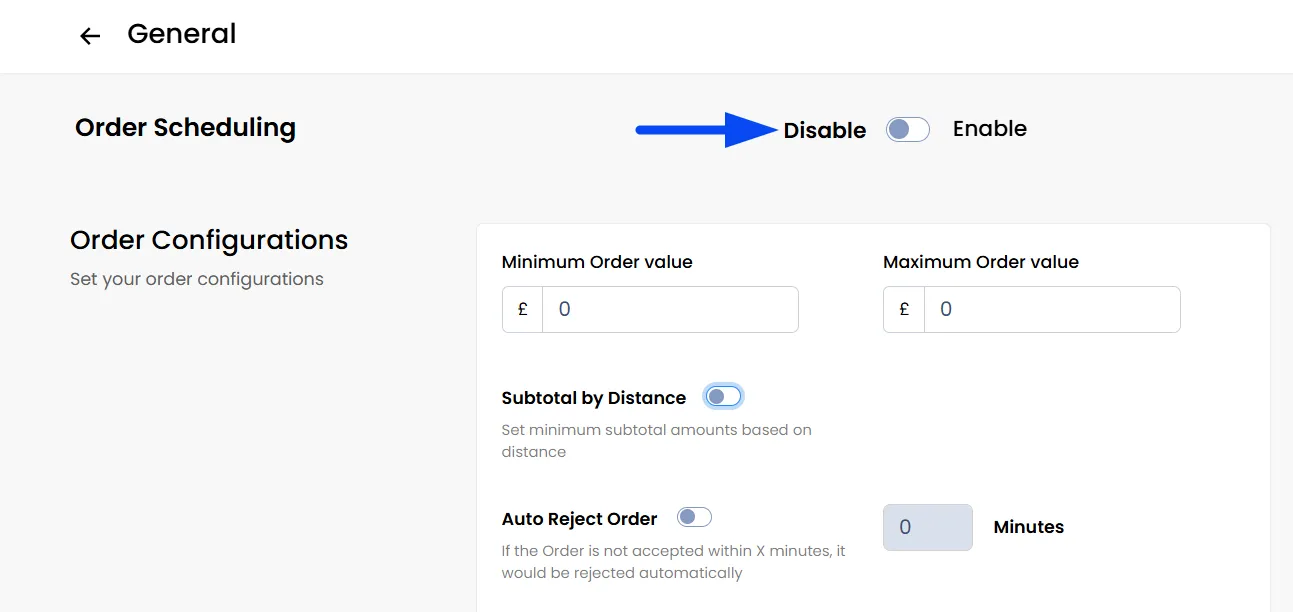Focus the Minimum Order value input
The image size is (1293, 612).
tap(670, 310)
